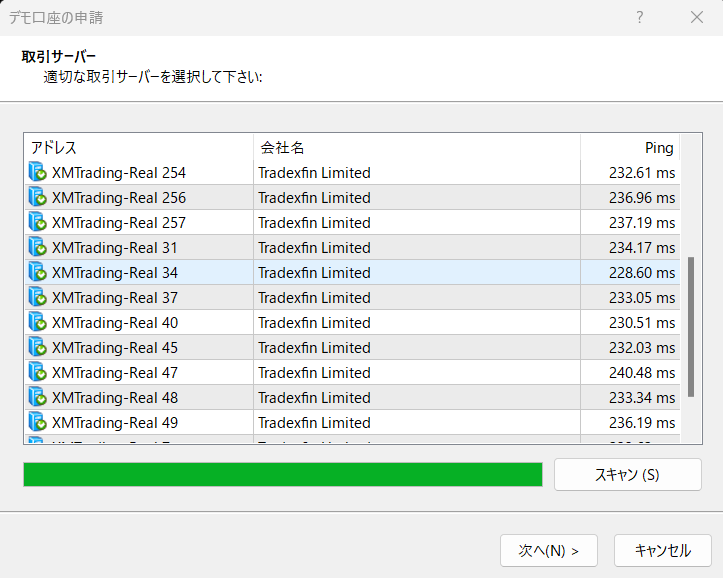Select the XMTrading-Real 256 server row

click(x=353, y=197)
